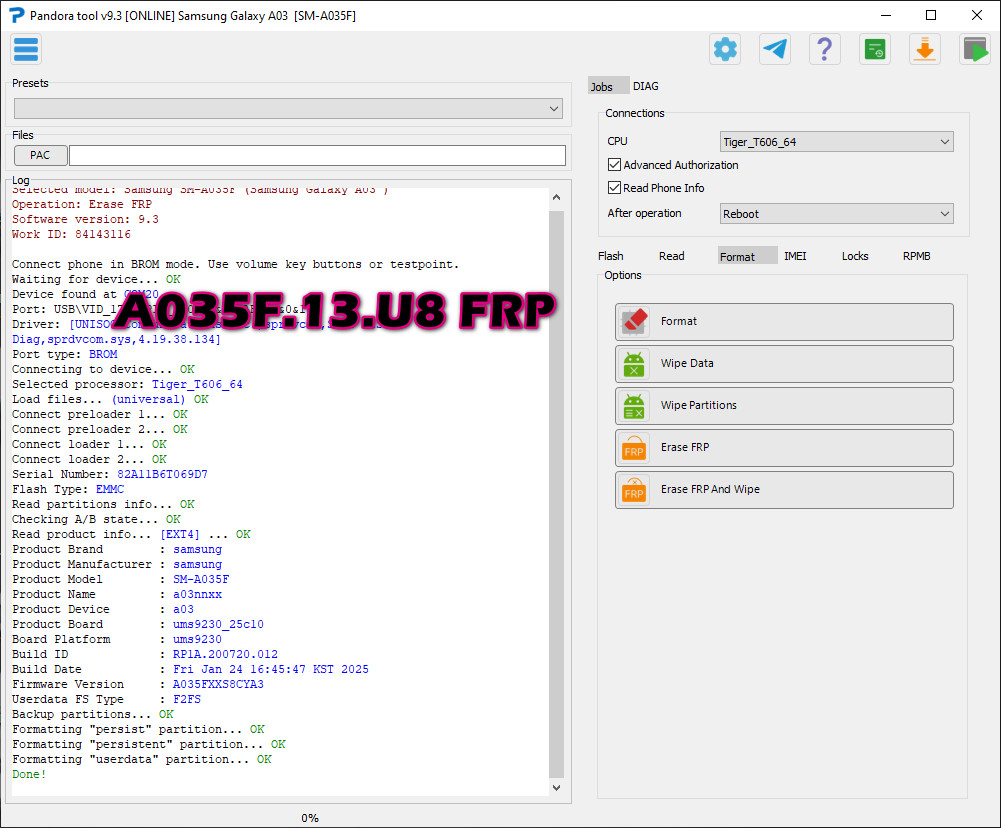Click the PAC file path input field
The width and height of the screenshot is (1001, 828).
(x=317, y=155)
